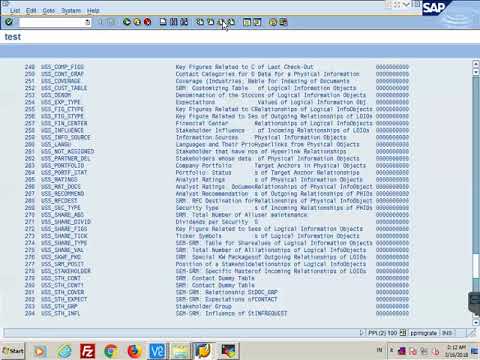Click 'Company Portfolio' description text

pyautogui.click(x=204, y=165)
